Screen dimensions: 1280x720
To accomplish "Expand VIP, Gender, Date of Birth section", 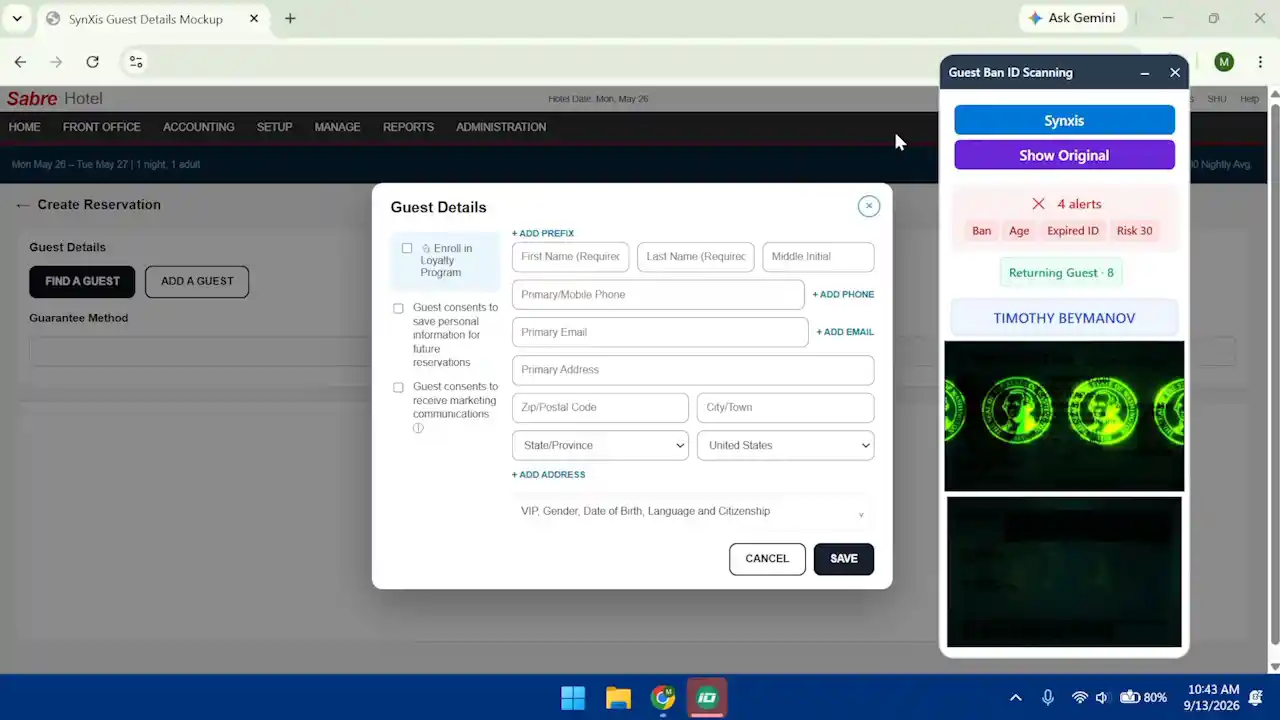I will pos(693,512).
